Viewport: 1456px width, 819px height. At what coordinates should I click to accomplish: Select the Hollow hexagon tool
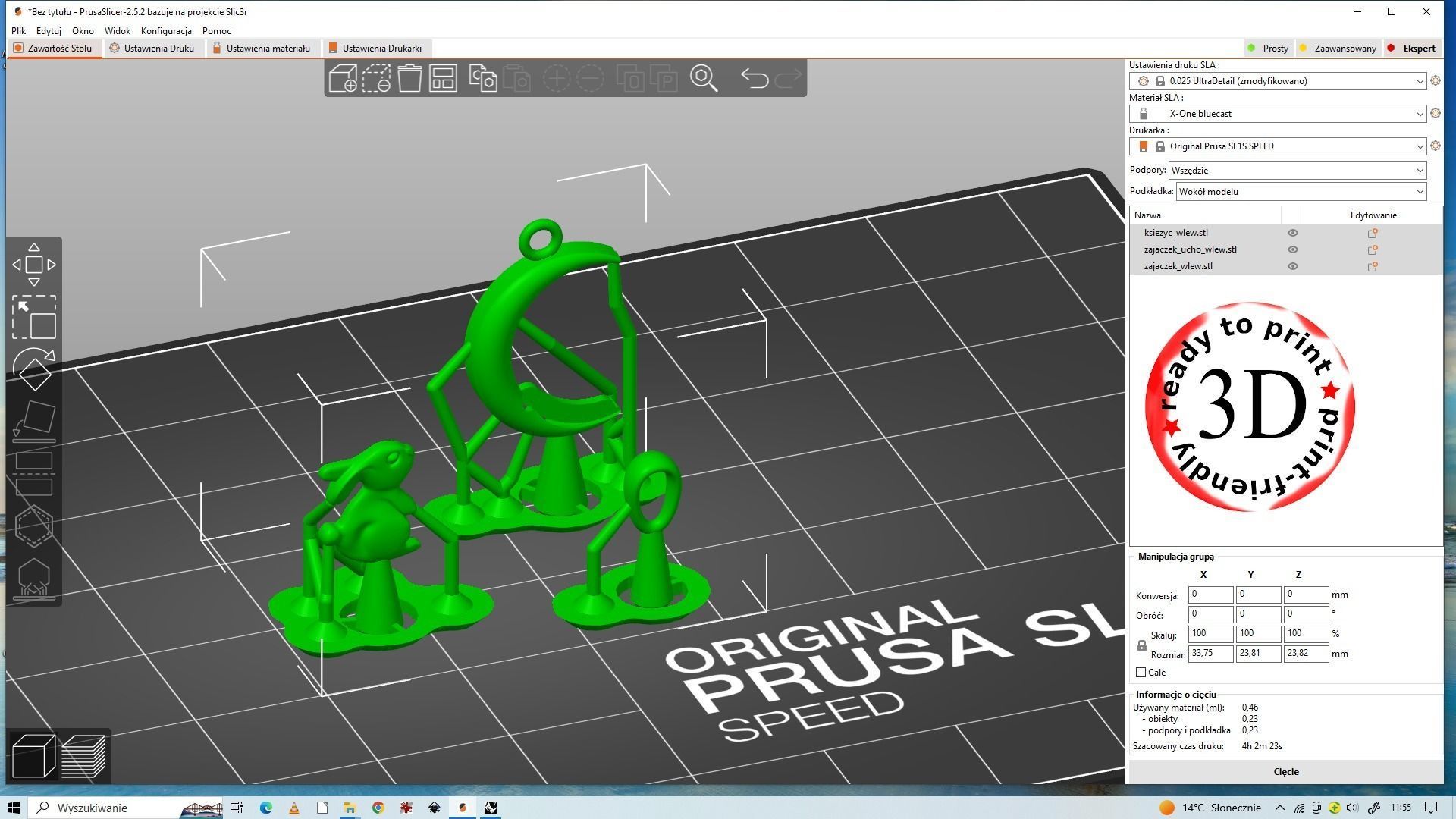tap(34, 526)
